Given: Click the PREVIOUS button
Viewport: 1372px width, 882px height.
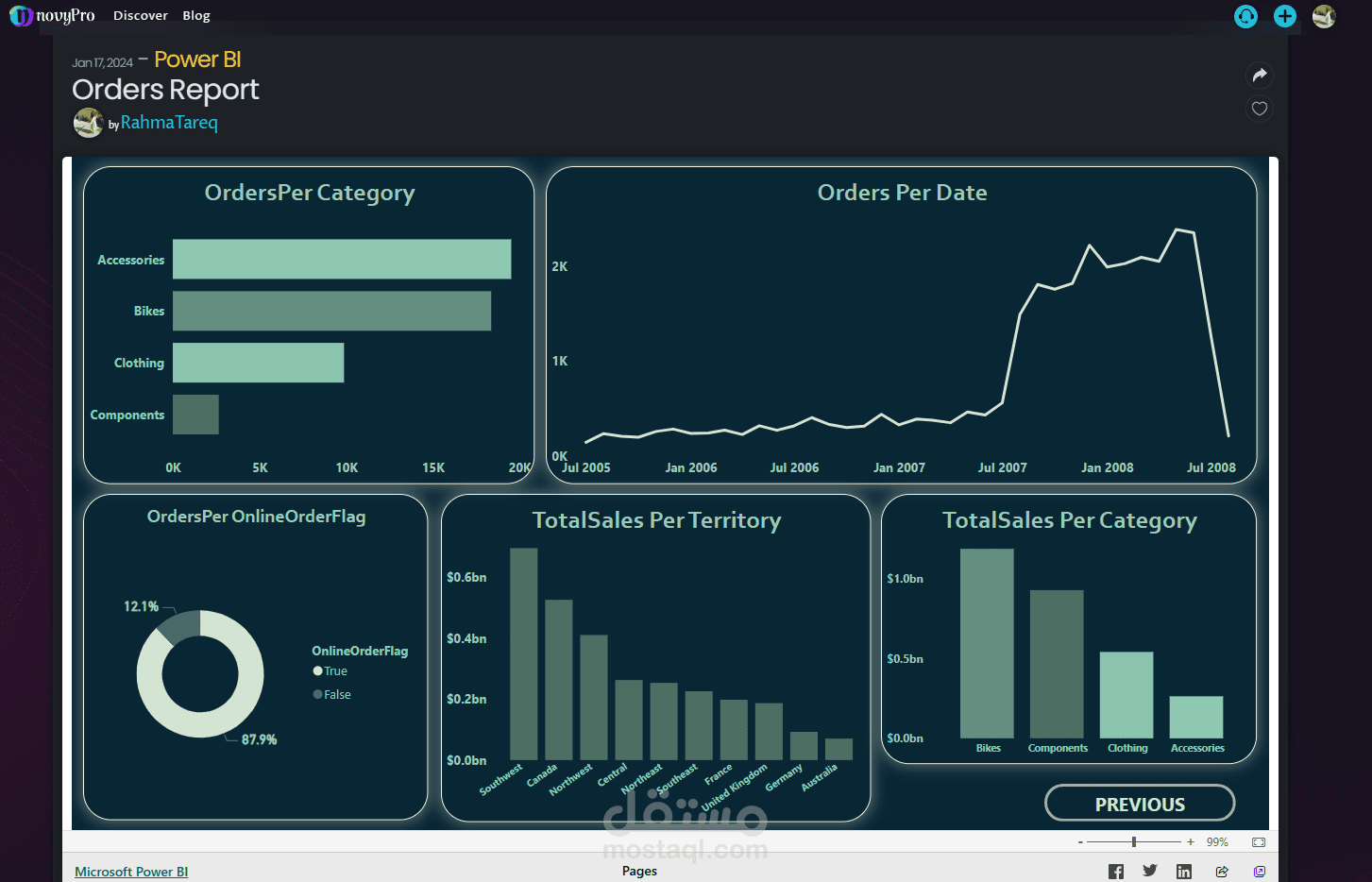Looking at the screenshot, I should [x=1140, y=804].
